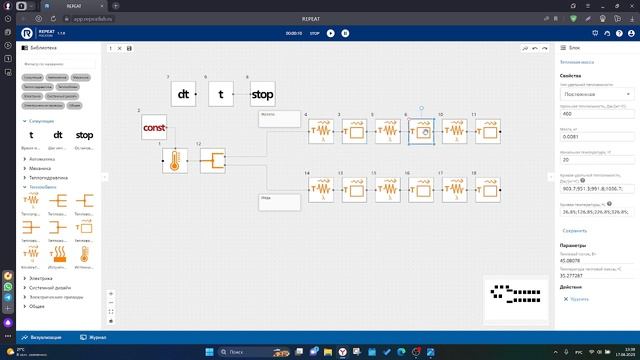This screenshot has width=640, height=360.
Task: Focus the library filter search field
Action: [58, 64]
